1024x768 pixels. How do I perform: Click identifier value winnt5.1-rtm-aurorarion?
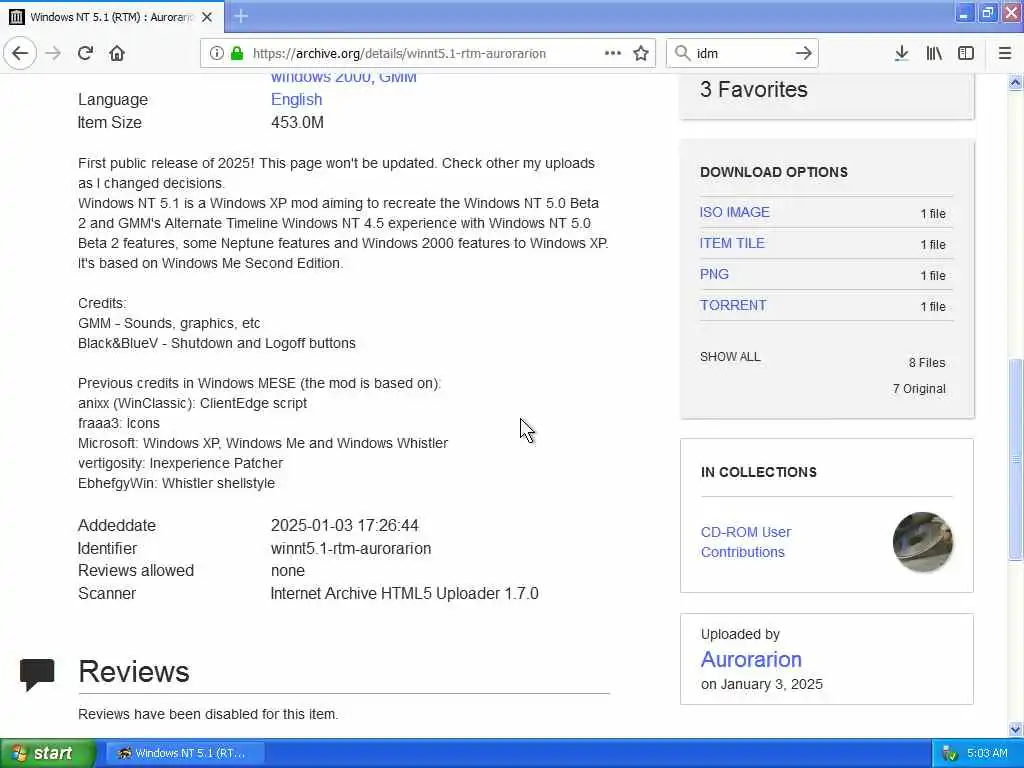point(351,549)
